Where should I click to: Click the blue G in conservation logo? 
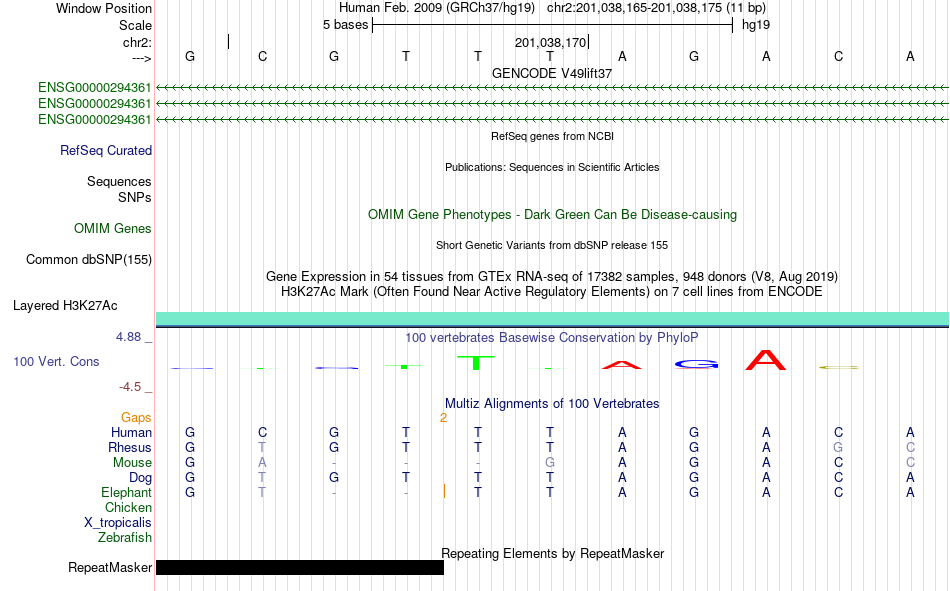(x=696, y=364)
